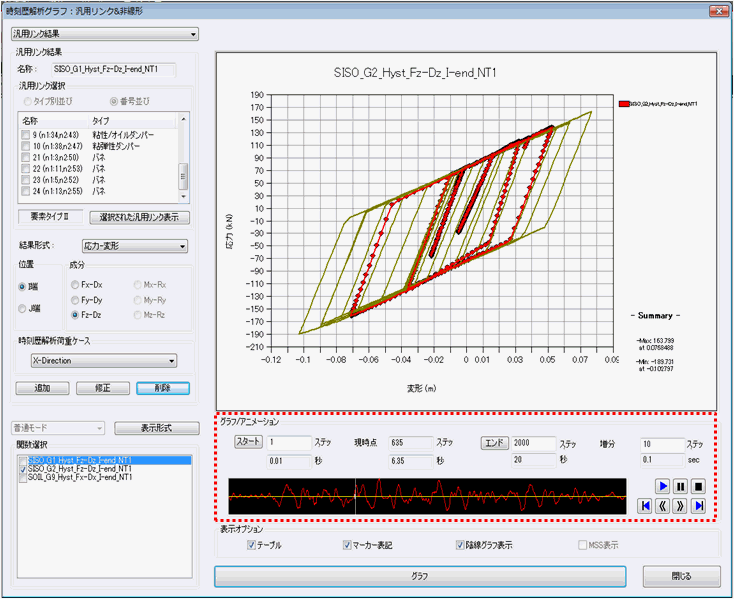
Task: Toggle the マーカー表記 checkbox
Action: 347,545
